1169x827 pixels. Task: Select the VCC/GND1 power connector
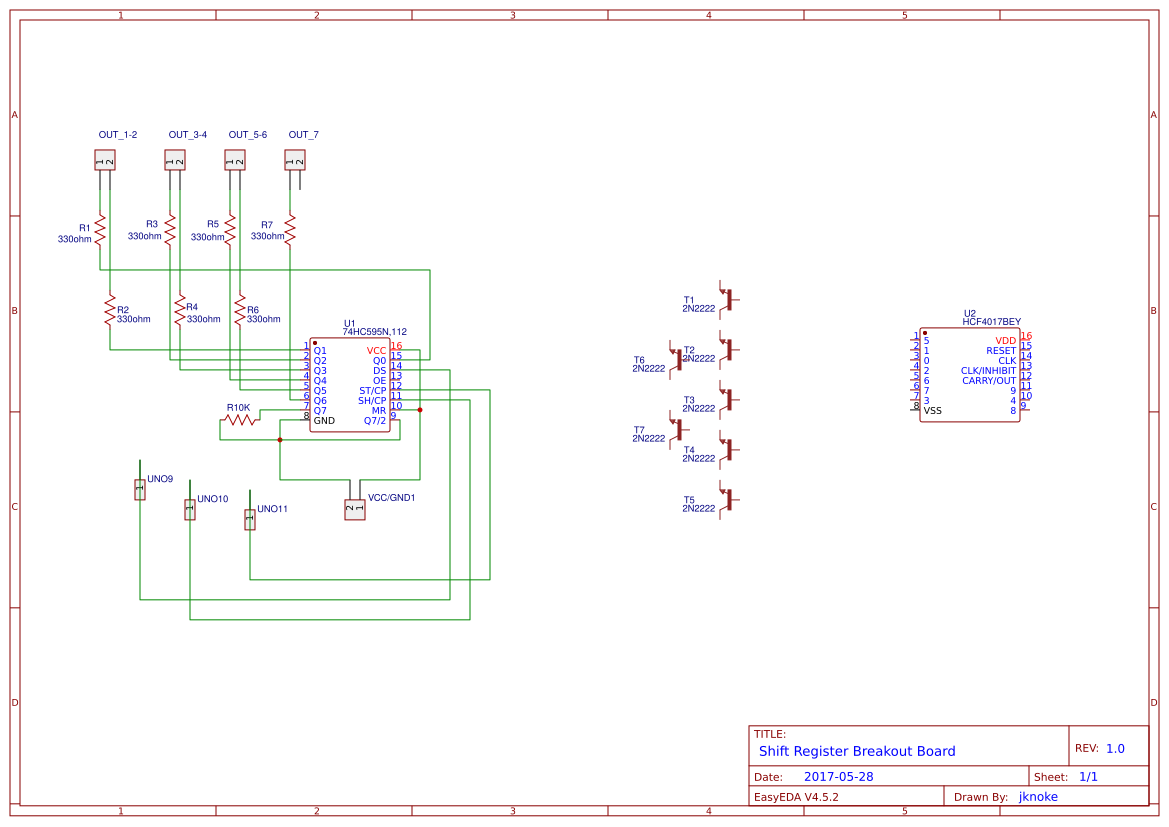coord(354,510)
